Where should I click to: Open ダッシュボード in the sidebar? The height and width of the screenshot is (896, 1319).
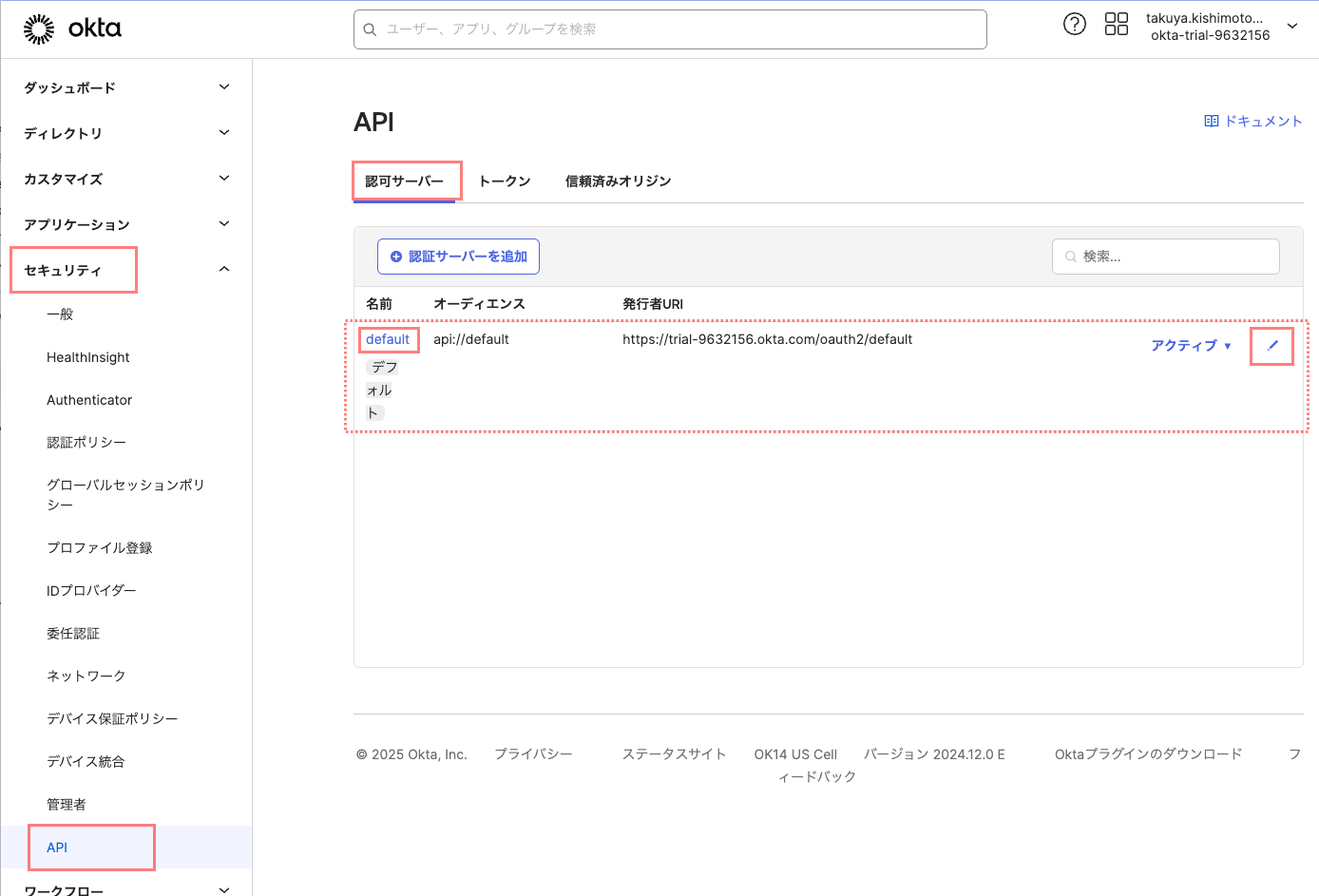[x=69, y=88]
